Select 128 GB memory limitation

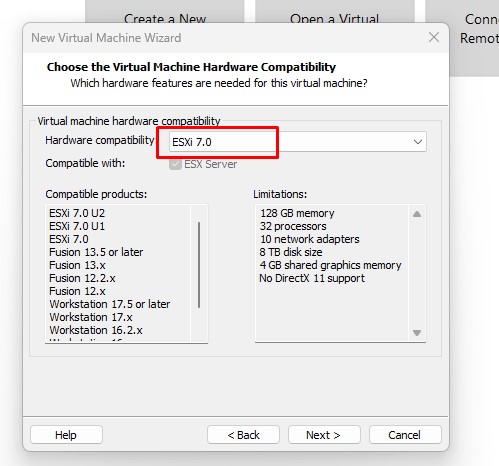[297, 213]
